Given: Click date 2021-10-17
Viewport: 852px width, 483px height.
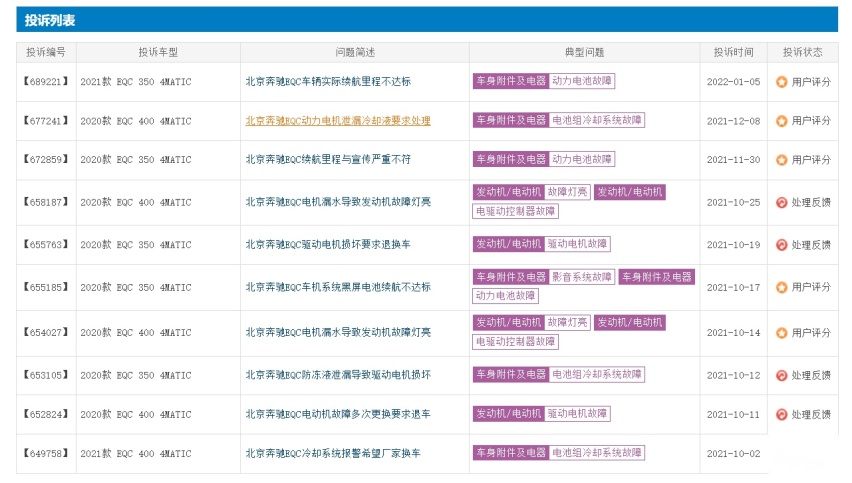Looking at the screenshot, I should tap(734, 287).
